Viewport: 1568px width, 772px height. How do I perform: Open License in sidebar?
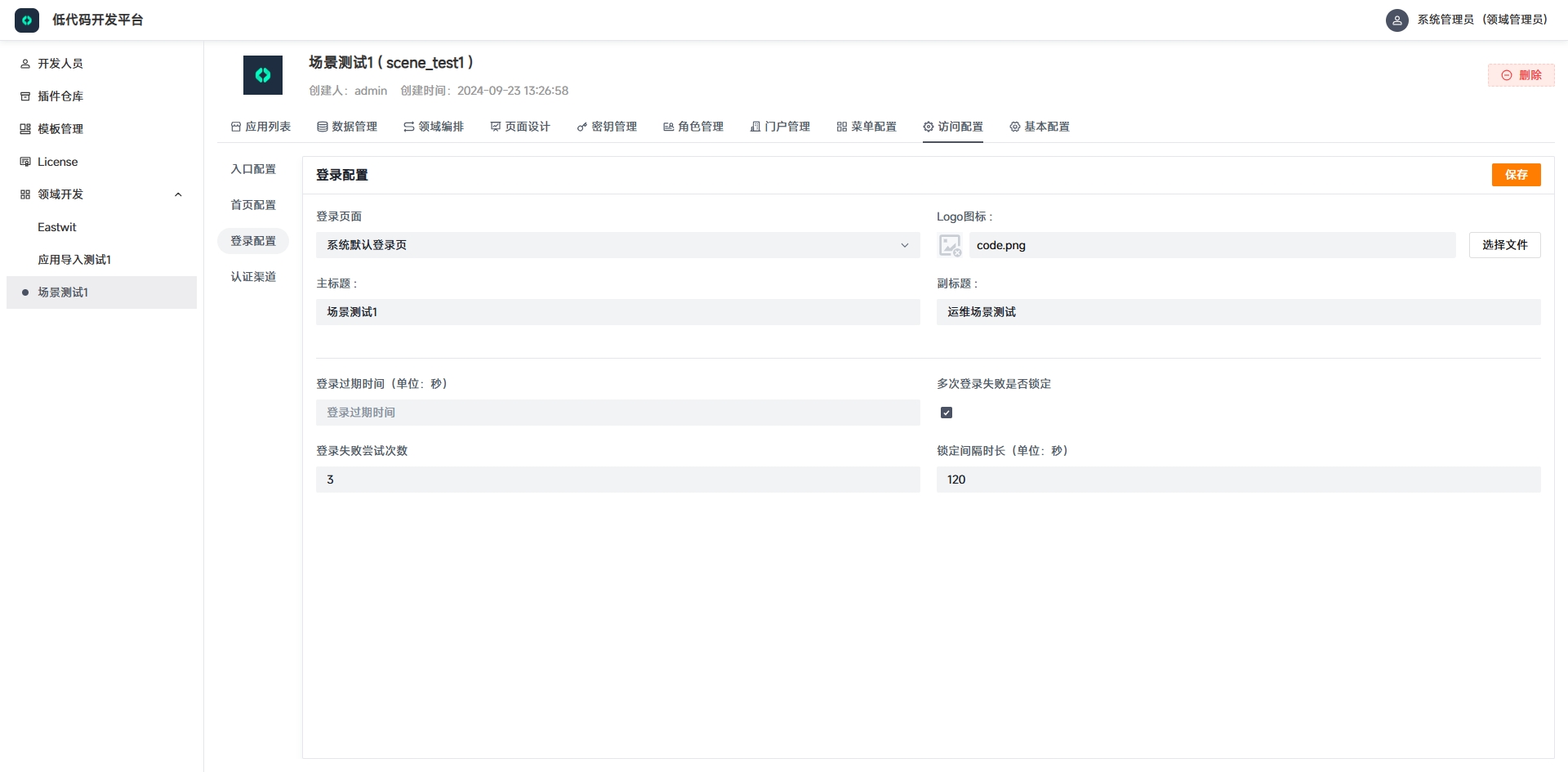[x=101, y=162]
